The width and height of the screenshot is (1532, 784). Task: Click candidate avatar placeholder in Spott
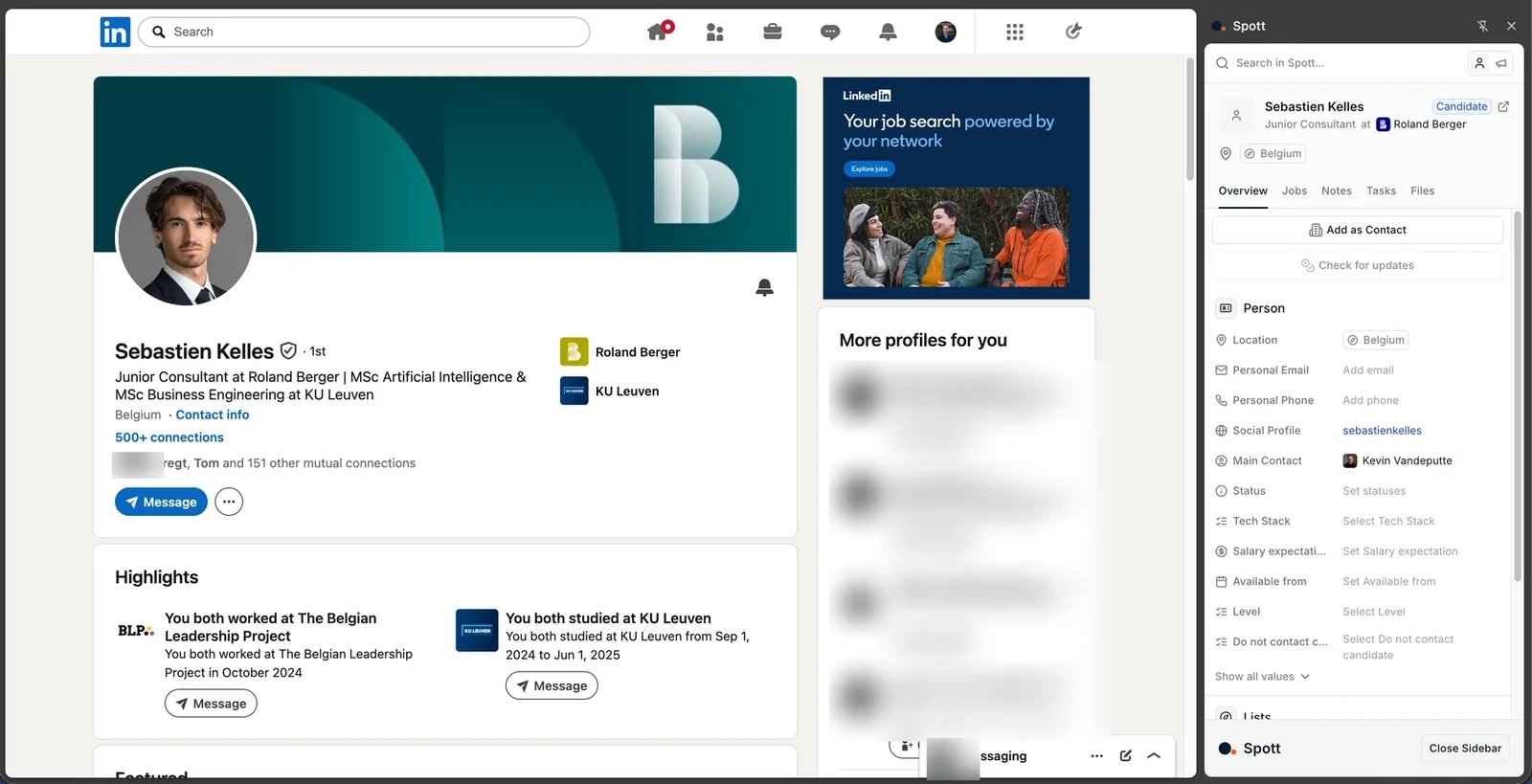1236,116
